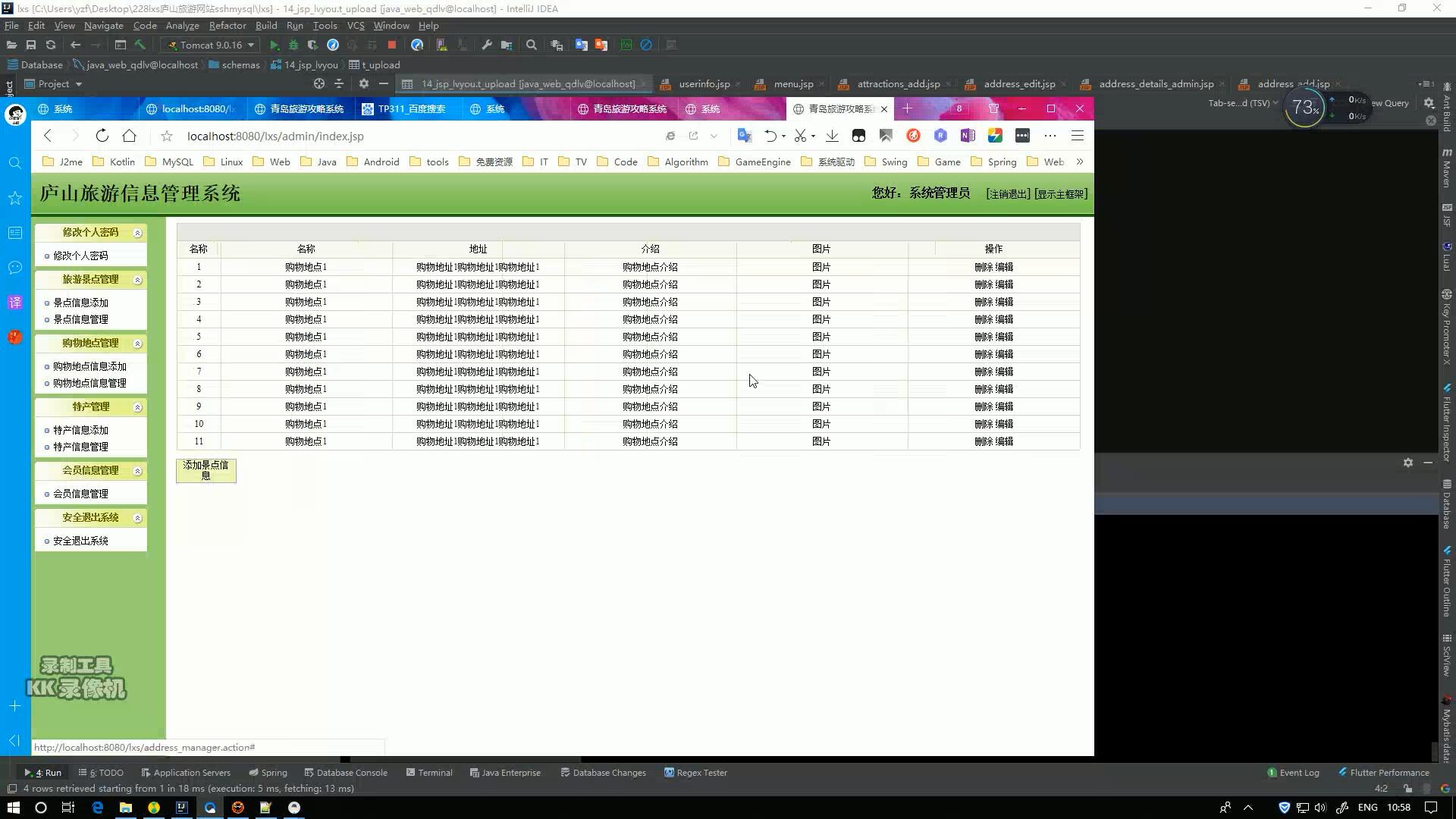The image size is (1456, 819).
Task: Click 注销退出 link in header
Action: click(1008, 194)
